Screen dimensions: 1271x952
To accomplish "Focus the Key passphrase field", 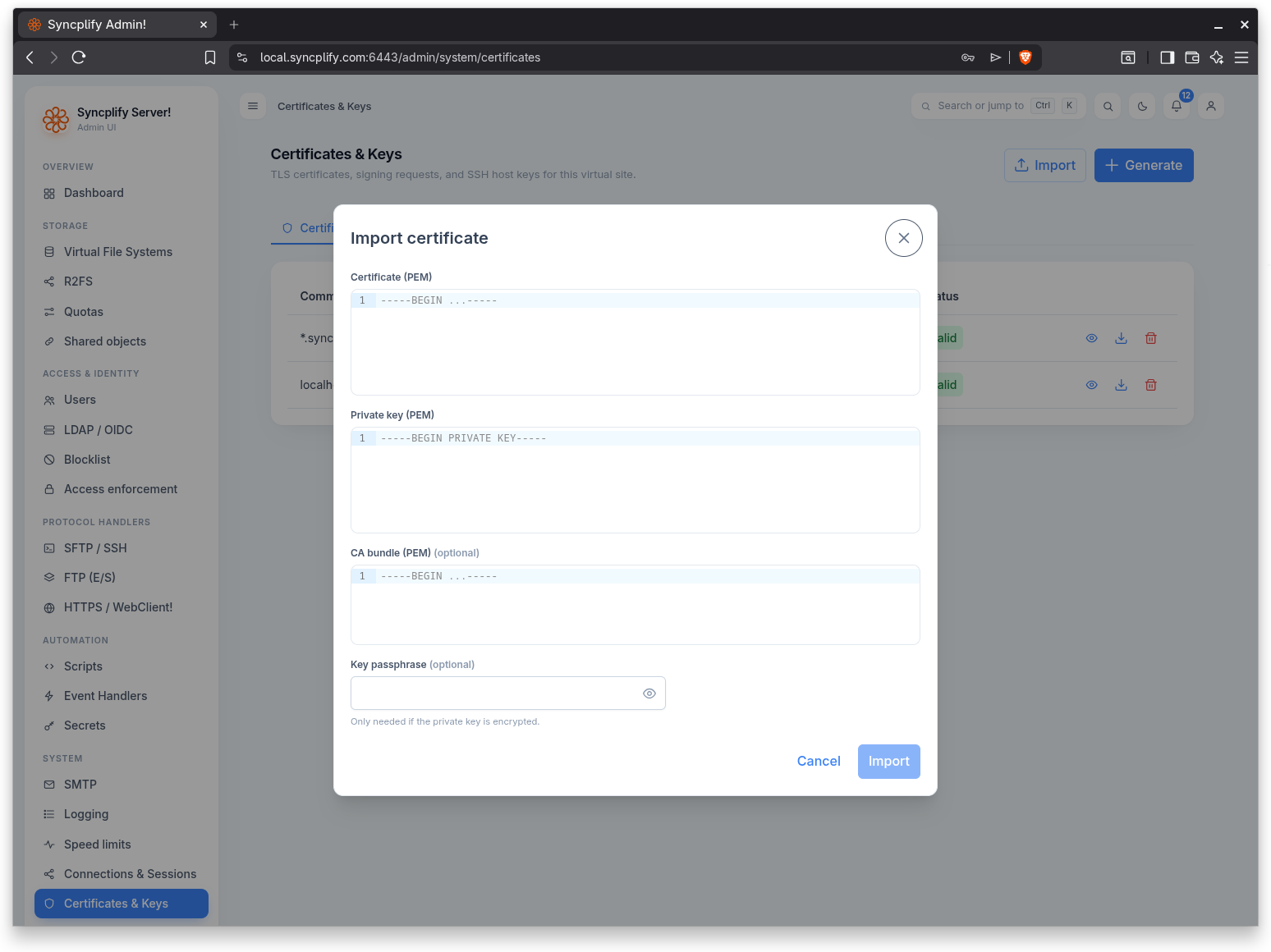I will (x=507, y=693).
